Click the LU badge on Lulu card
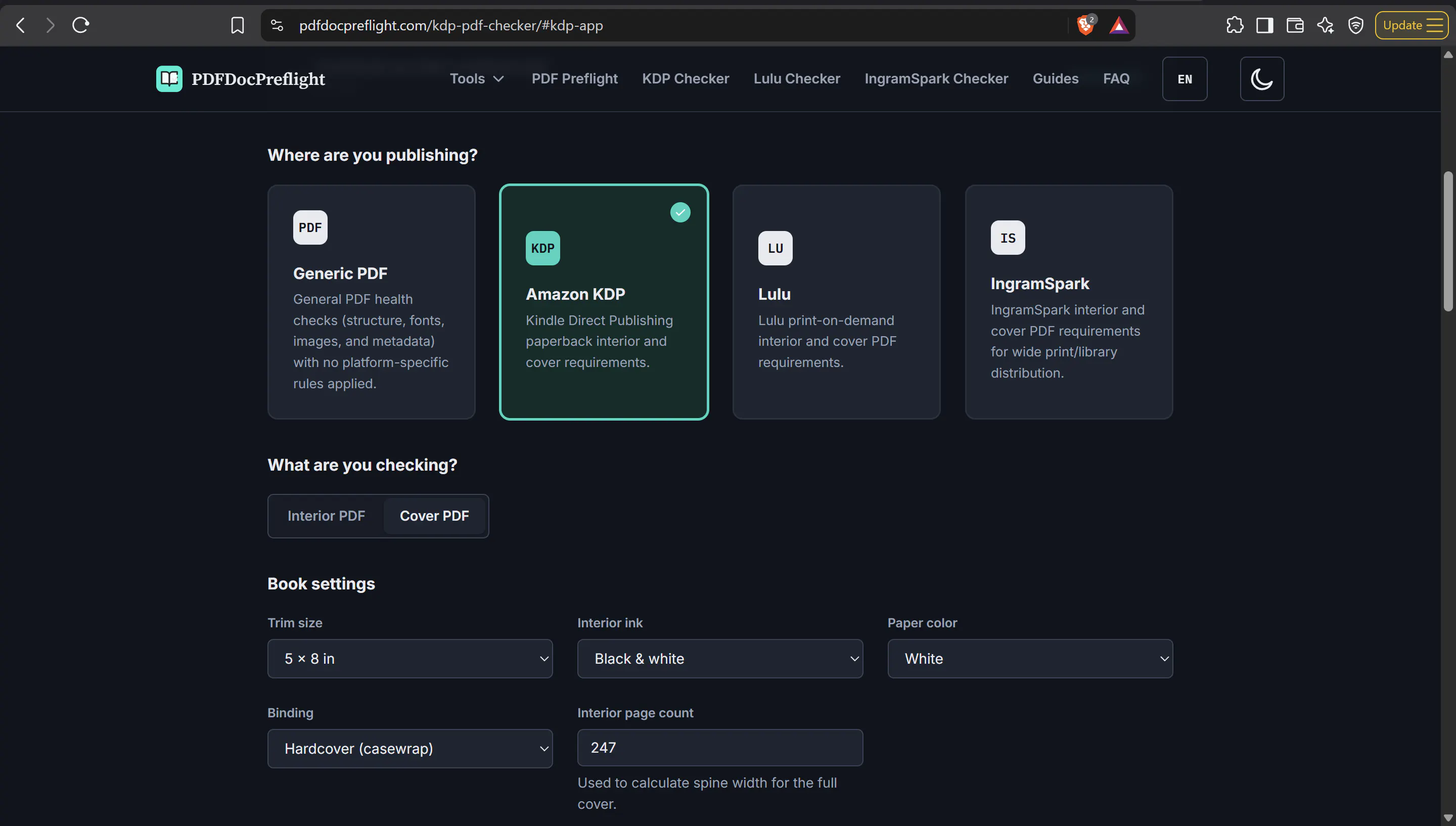Screen dimensions: 1456x826 tap(776, 248)
